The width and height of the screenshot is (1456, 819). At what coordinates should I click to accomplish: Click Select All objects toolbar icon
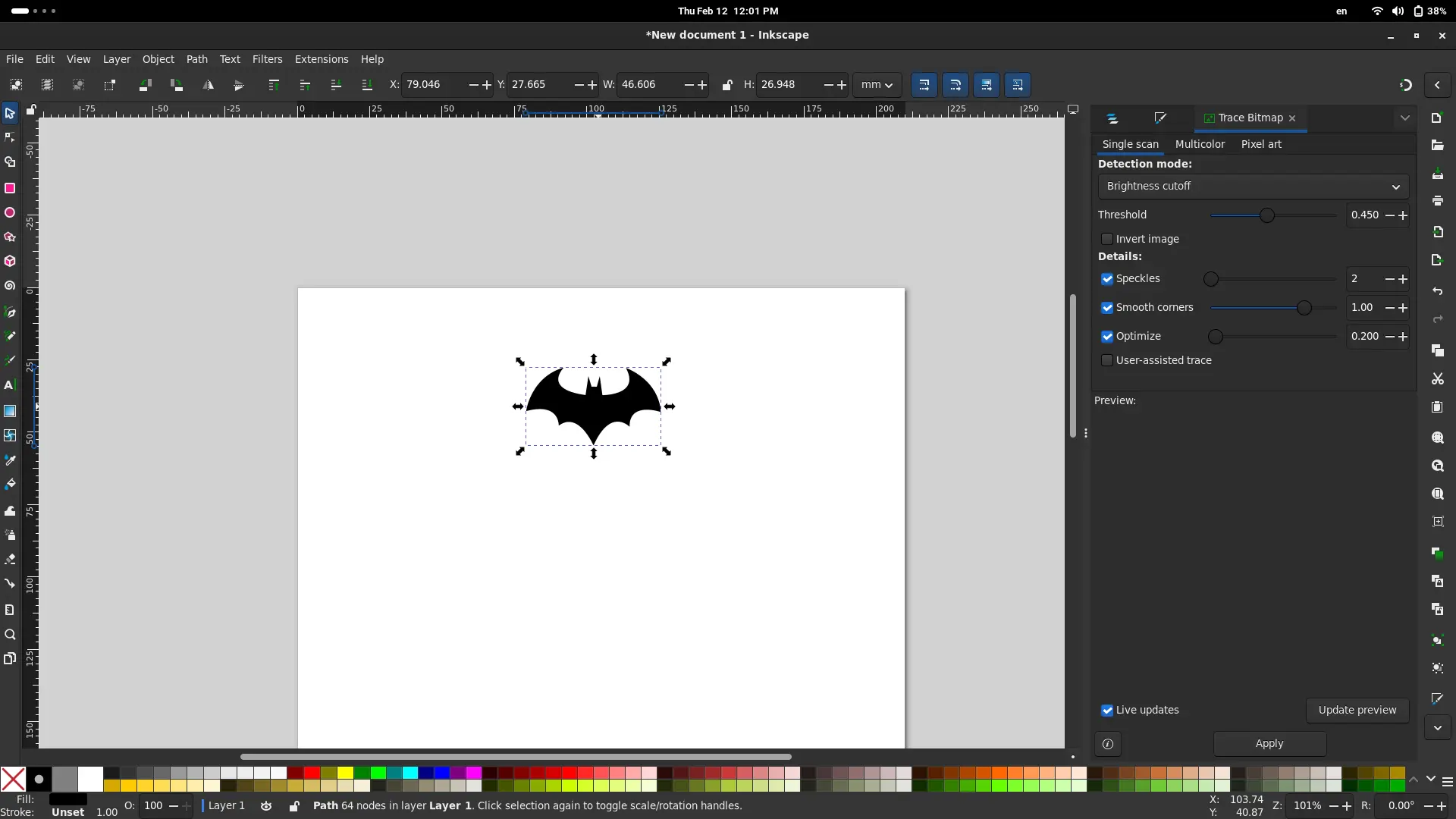pyautogui.click(x=16, y=85)
